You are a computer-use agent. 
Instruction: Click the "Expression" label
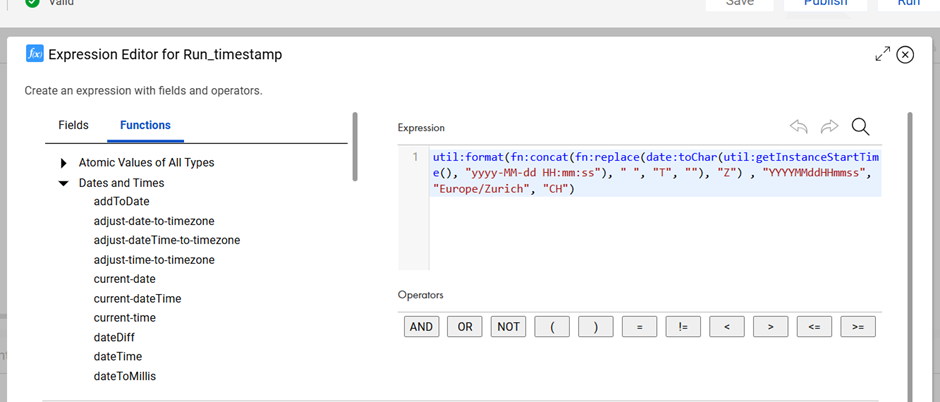[x=421, y=128]
